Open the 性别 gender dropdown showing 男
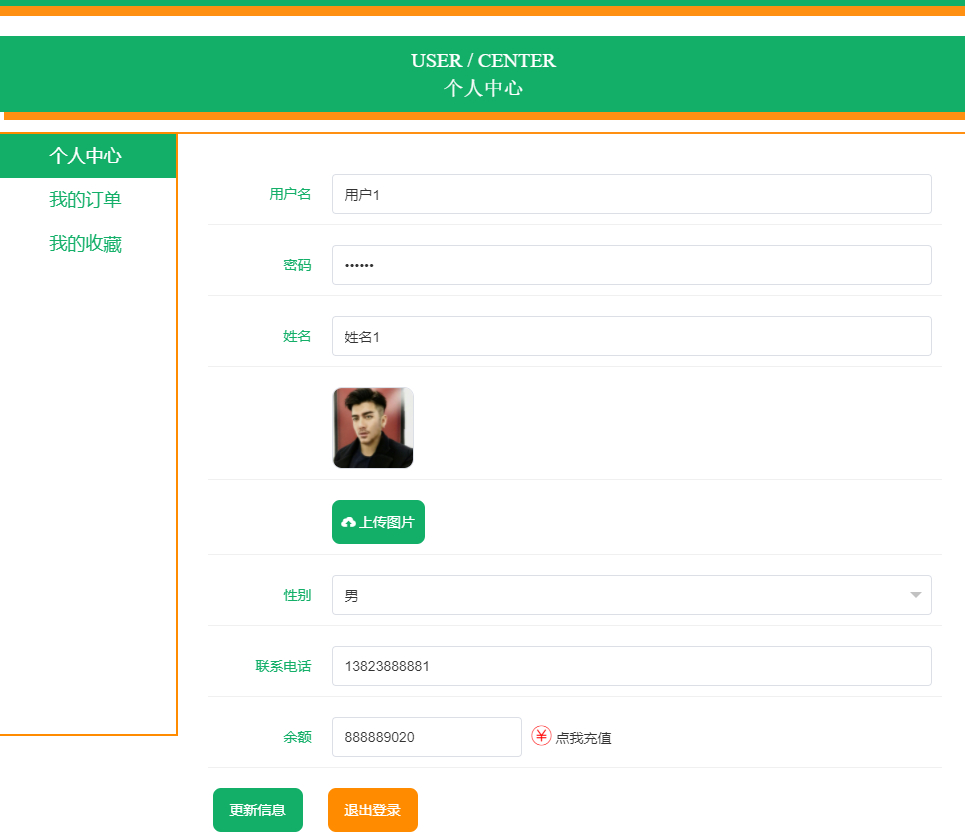The image size is (965, 837). tap(630, 594)
